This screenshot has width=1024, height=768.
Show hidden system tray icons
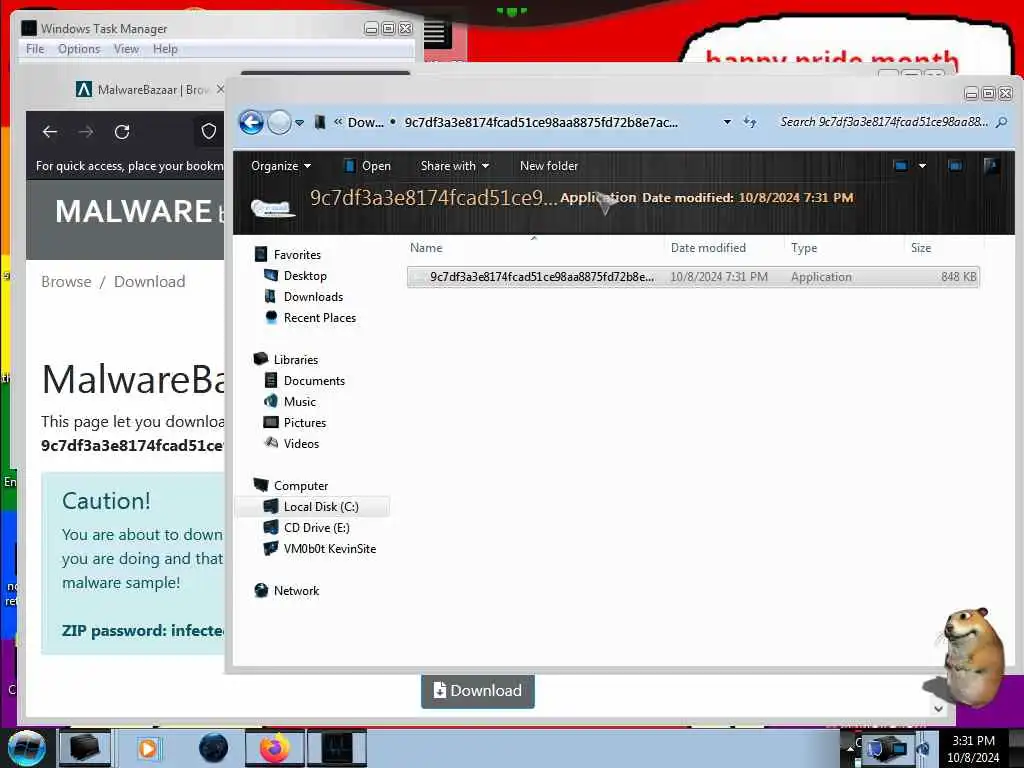[850, 748]
